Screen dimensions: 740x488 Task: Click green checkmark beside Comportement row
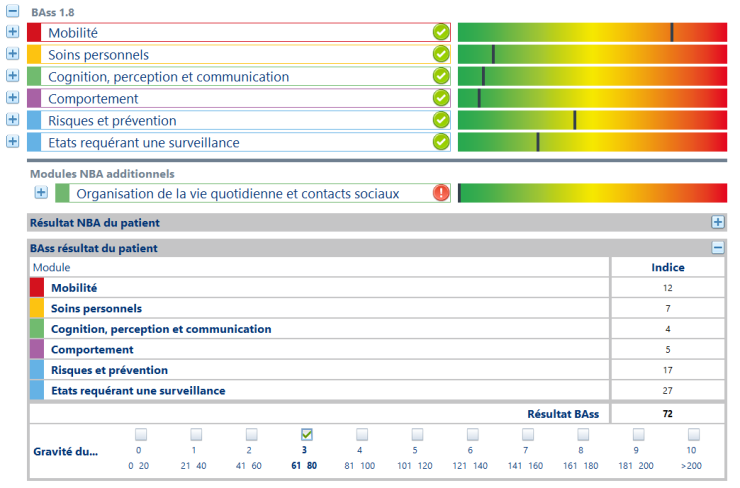440,98
